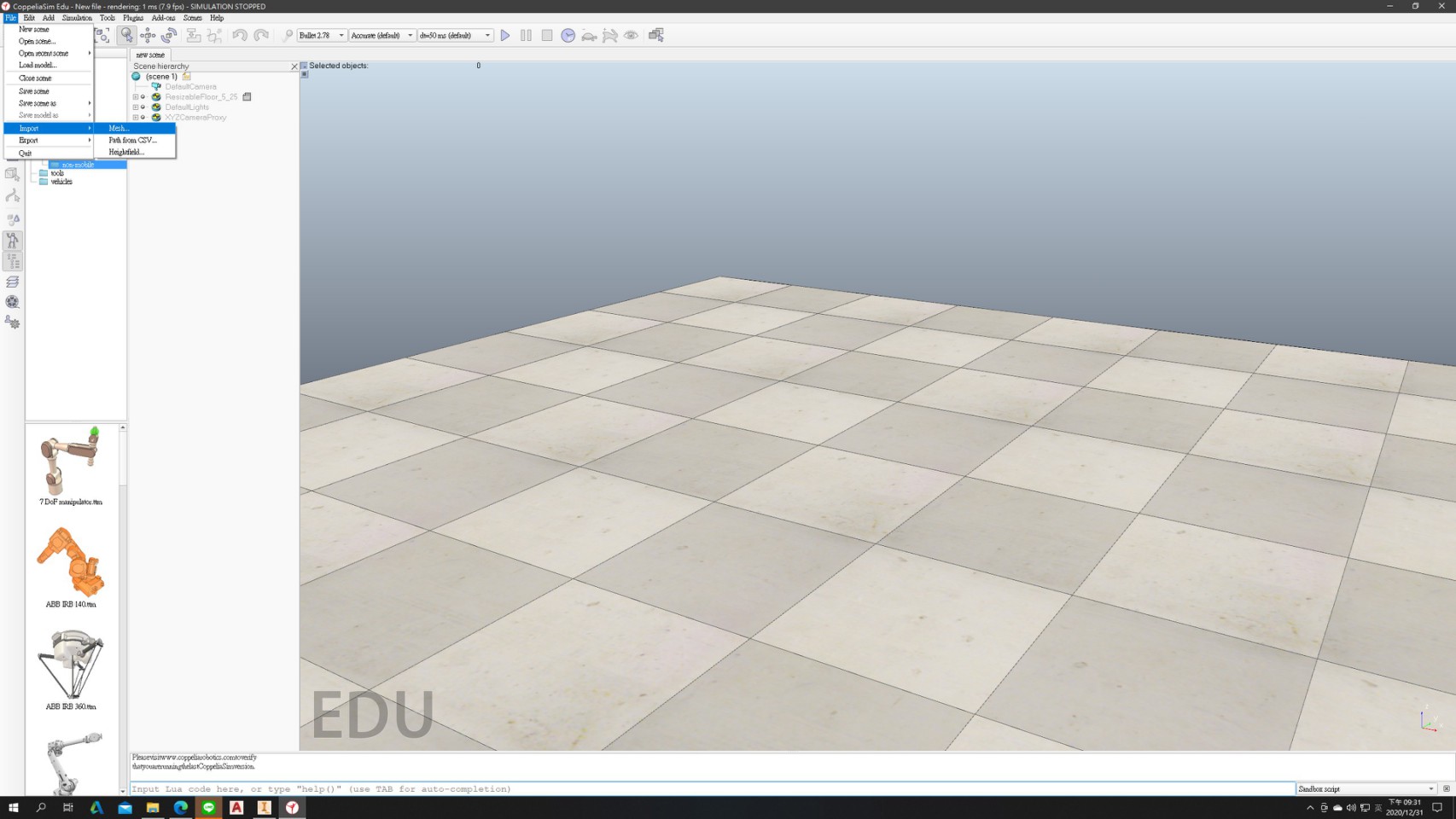1456x819 pixels.
Task: Click New scene in File menu
Action: coord(50,29)
